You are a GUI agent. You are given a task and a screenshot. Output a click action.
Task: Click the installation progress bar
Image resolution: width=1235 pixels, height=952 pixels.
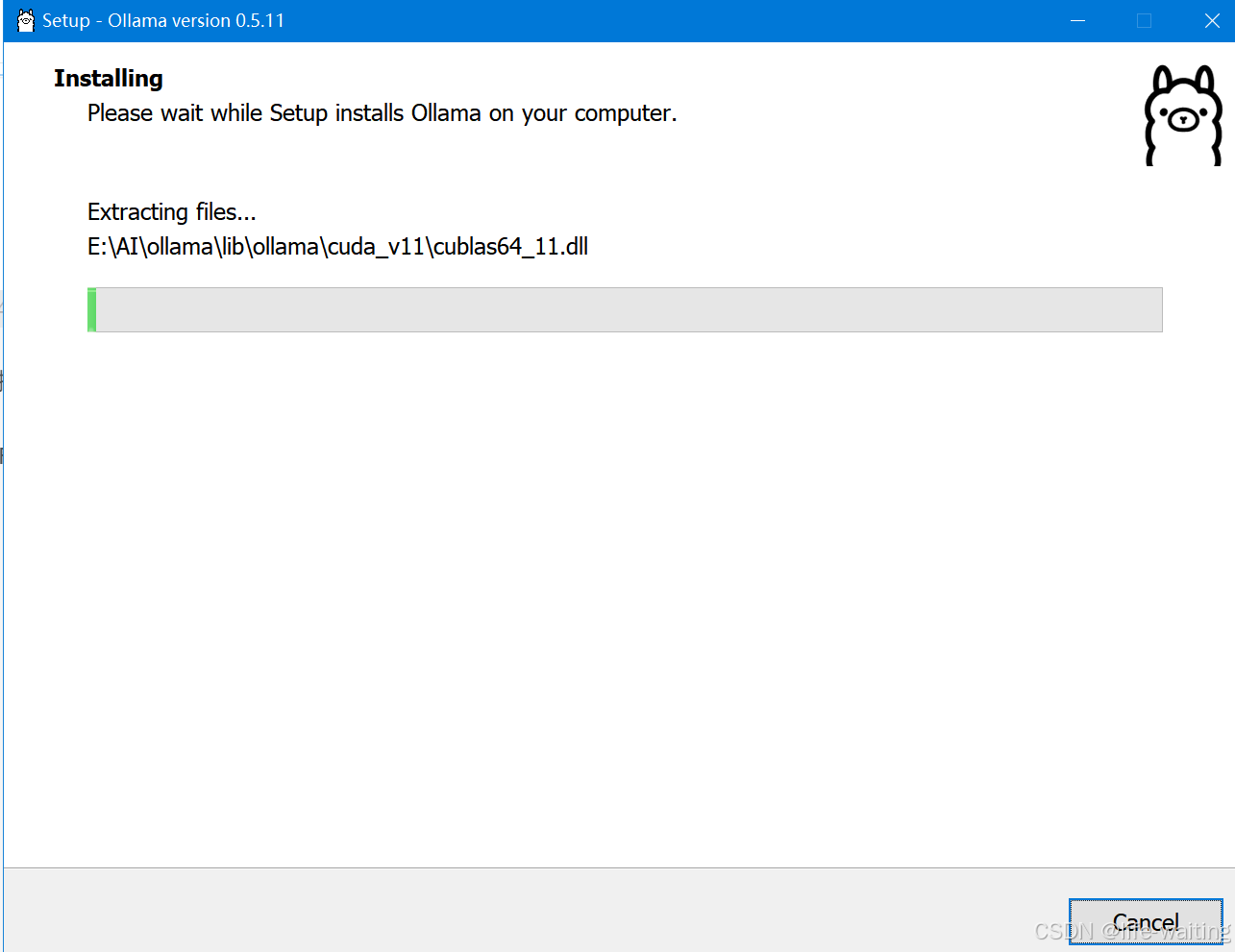pyautogui.click(x=625, y=309)
